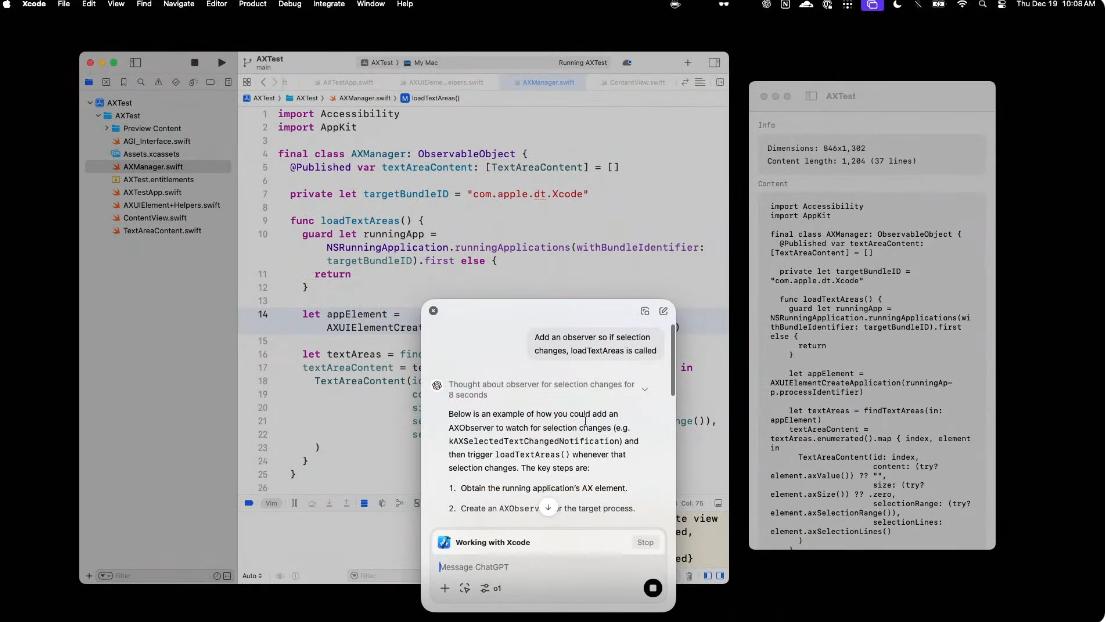Open the Product menu in menu bar
Screen dimensions: 1106x622
pos(252,4)
